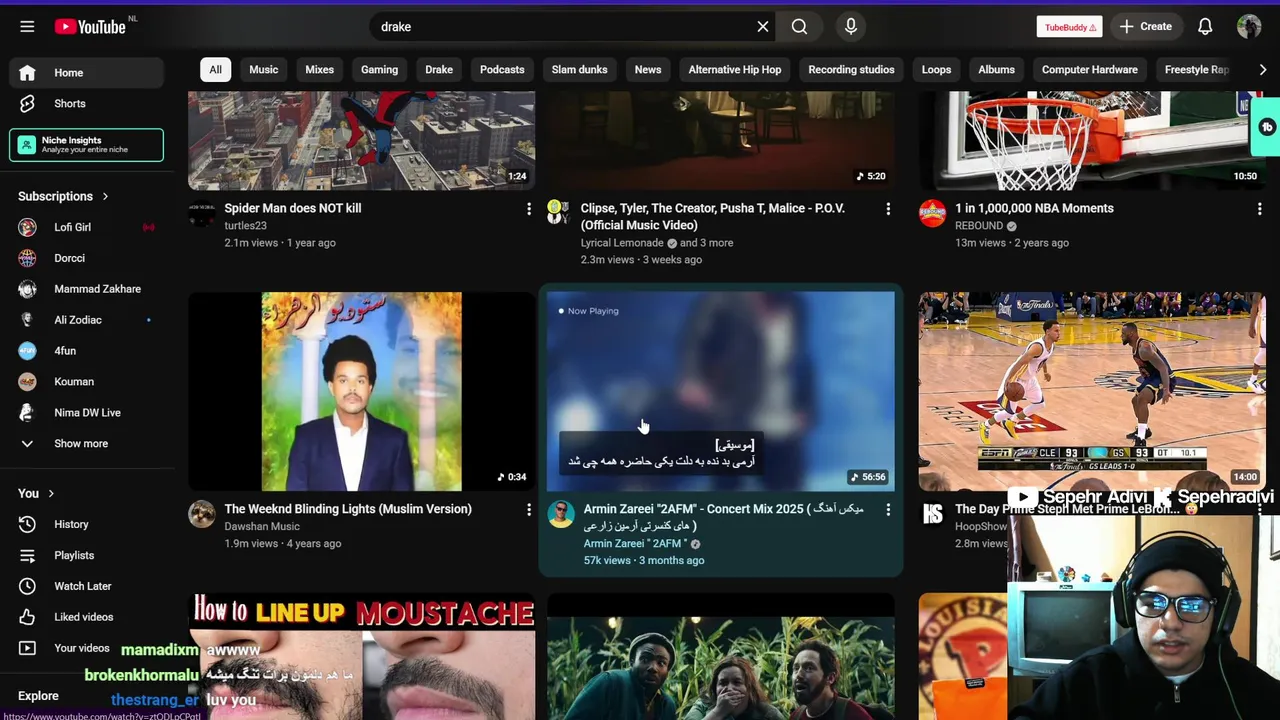Start voice search with microphone icon

pyautogui.click(x=851, y=27)
